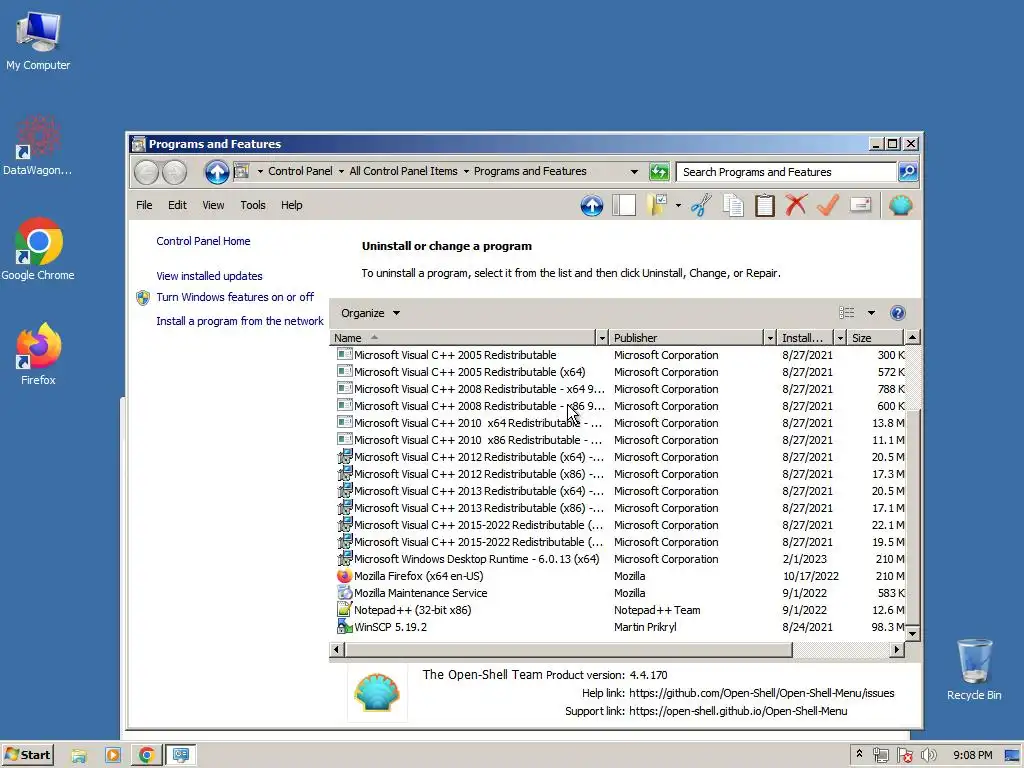Screen dimensions: 1024x768
Task: Click the change view icon
Action: pos(847,313)
